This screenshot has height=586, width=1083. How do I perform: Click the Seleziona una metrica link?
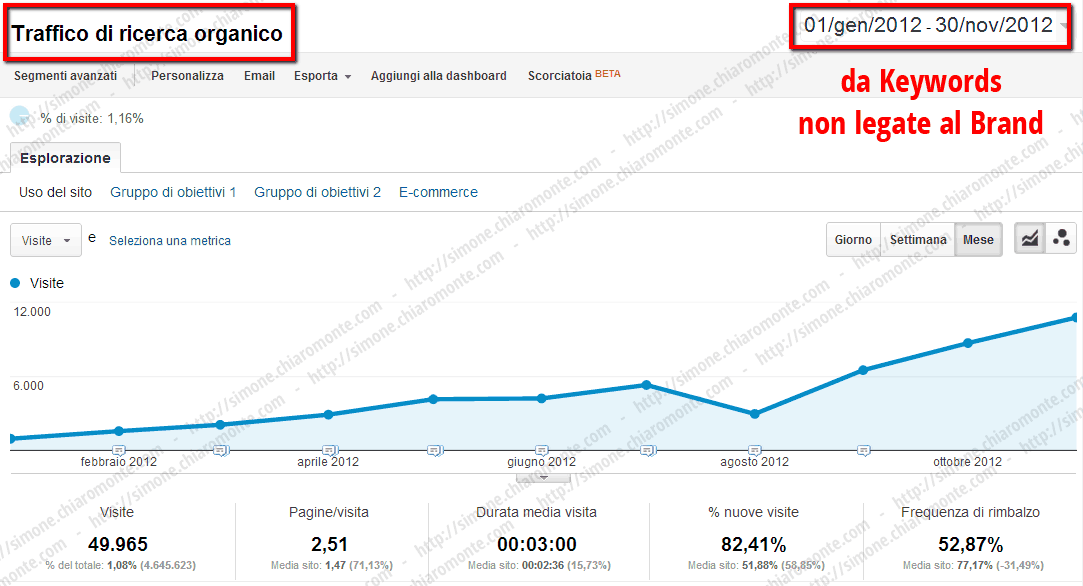(170, 240)
